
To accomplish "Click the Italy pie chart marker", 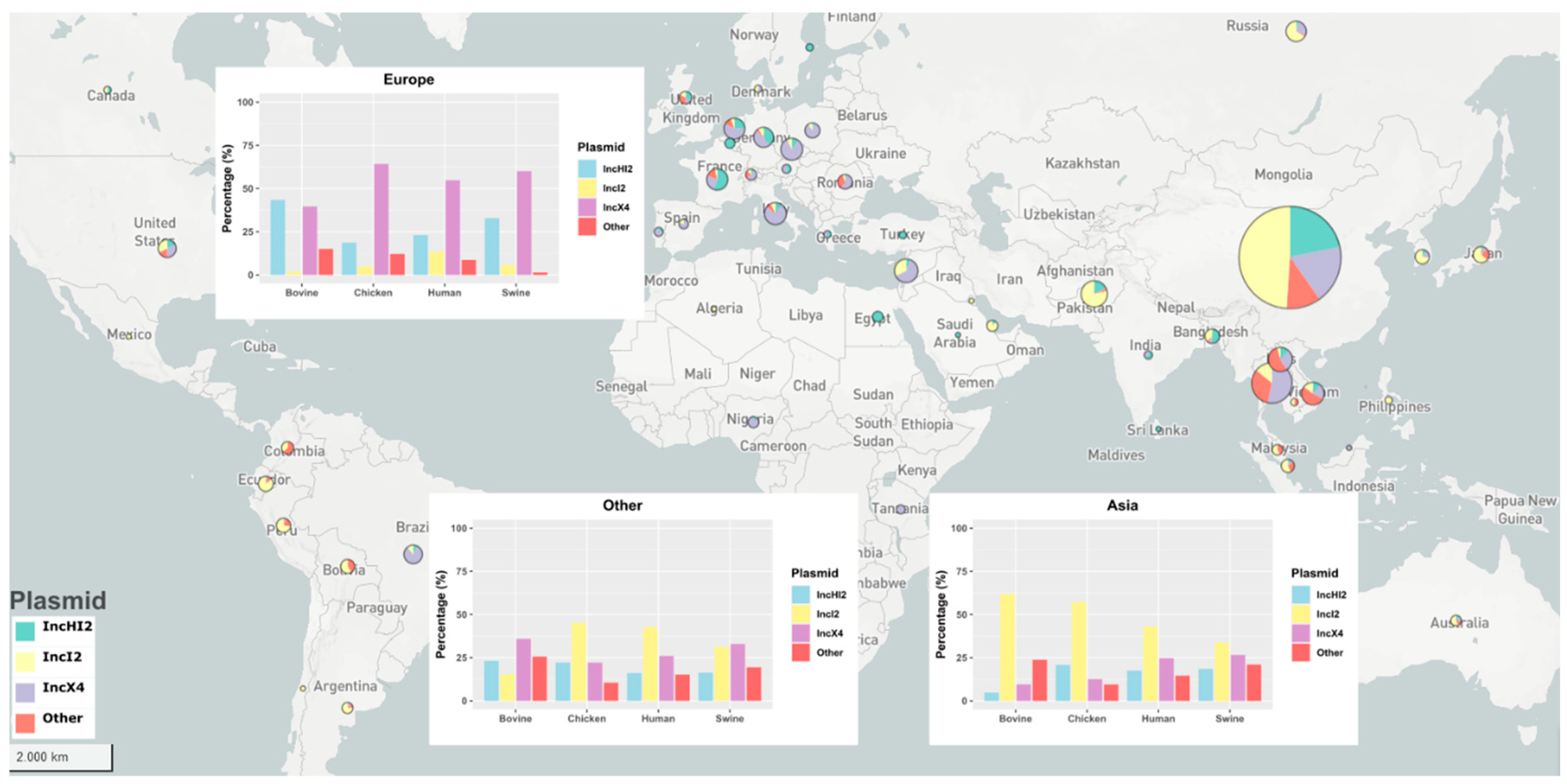I will [775, 214].
